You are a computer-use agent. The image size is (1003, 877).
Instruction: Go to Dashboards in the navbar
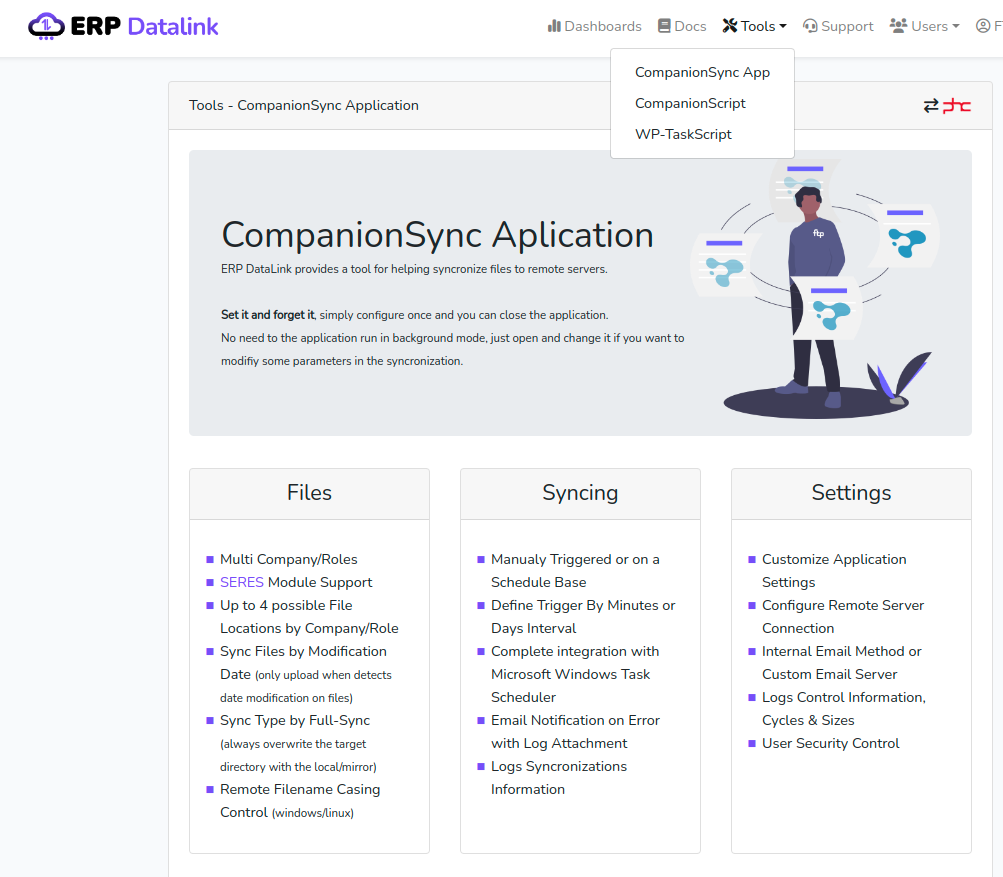click(x=603, y=26)
